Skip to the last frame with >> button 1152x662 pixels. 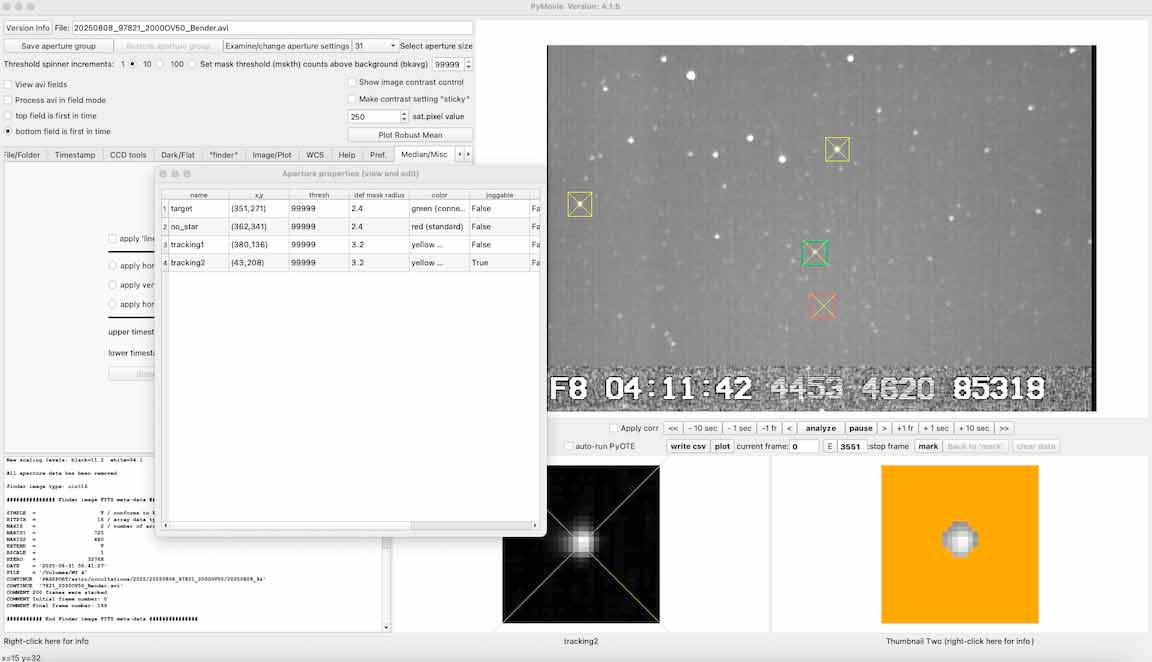1004,428
